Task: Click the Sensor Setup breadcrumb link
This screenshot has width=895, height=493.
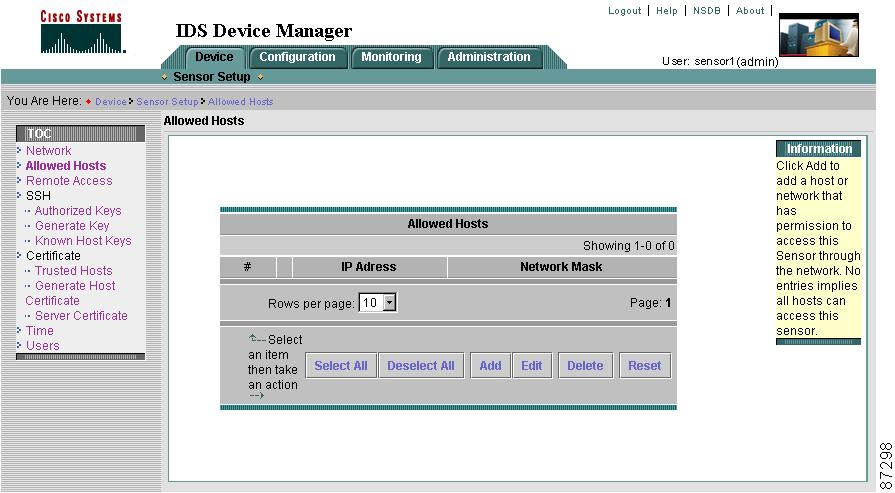Action: (167, 102)
